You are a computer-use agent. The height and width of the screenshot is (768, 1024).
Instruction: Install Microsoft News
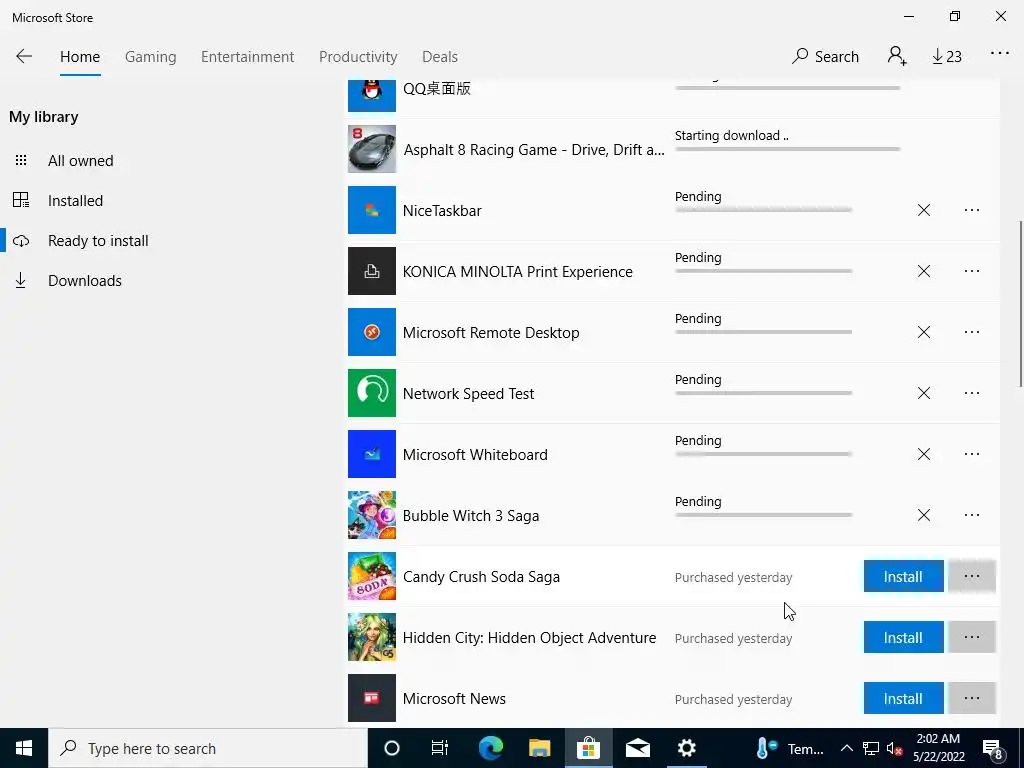[903, 698]
